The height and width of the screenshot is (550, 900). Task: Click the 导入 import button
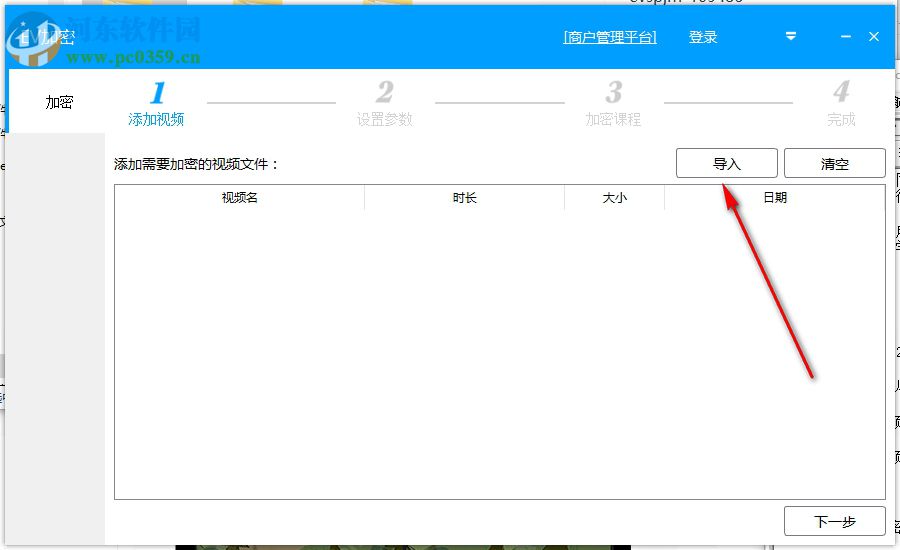tap(727, 164)
